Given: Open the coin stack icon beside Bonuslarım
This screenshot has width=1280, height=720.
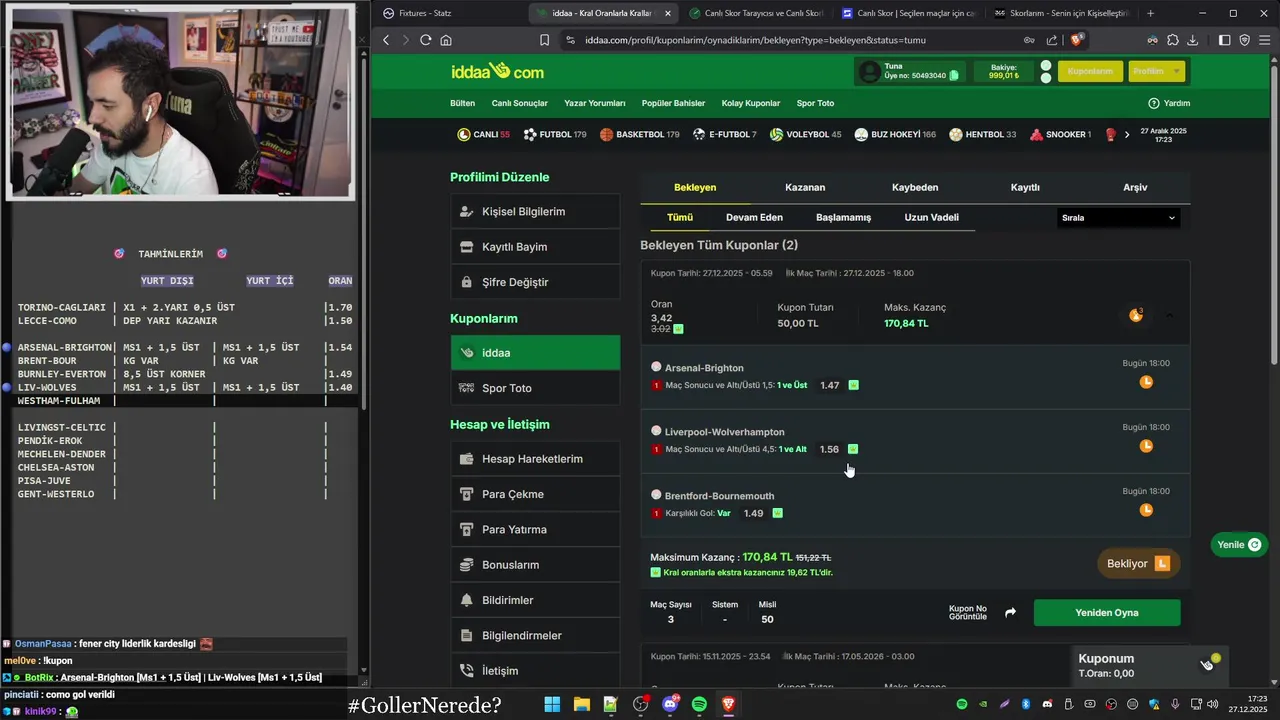Looking at the screenshot, I should point(466,565).
